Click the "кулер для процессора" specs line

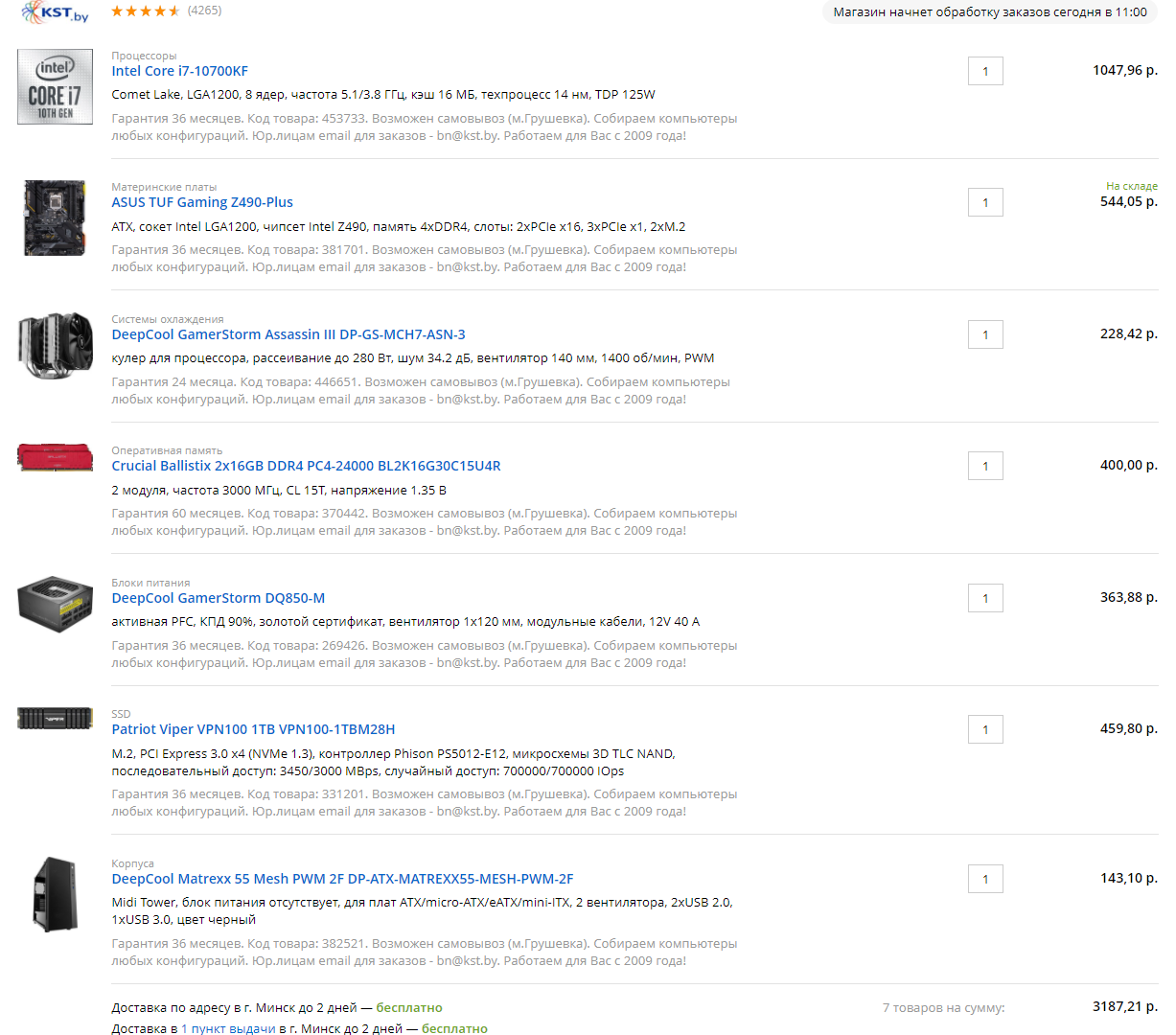click(x=413, y=358)
